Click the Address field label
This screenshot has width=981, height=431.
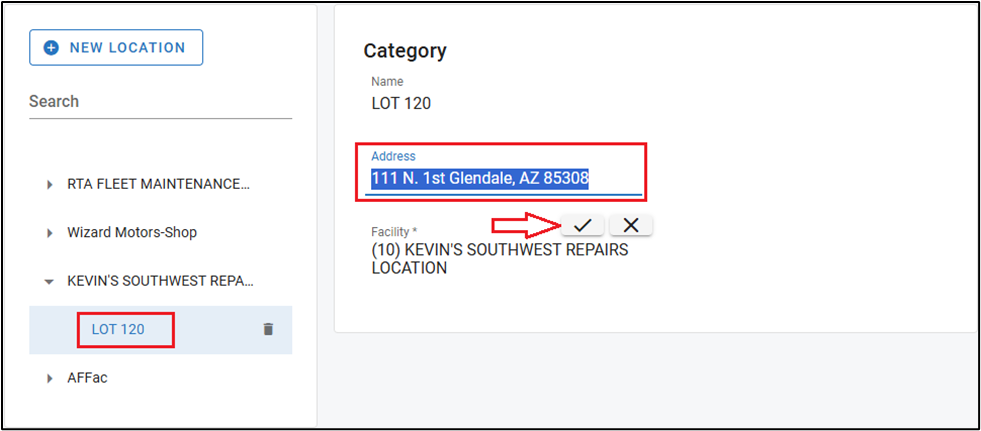click(x=393, y=156)
